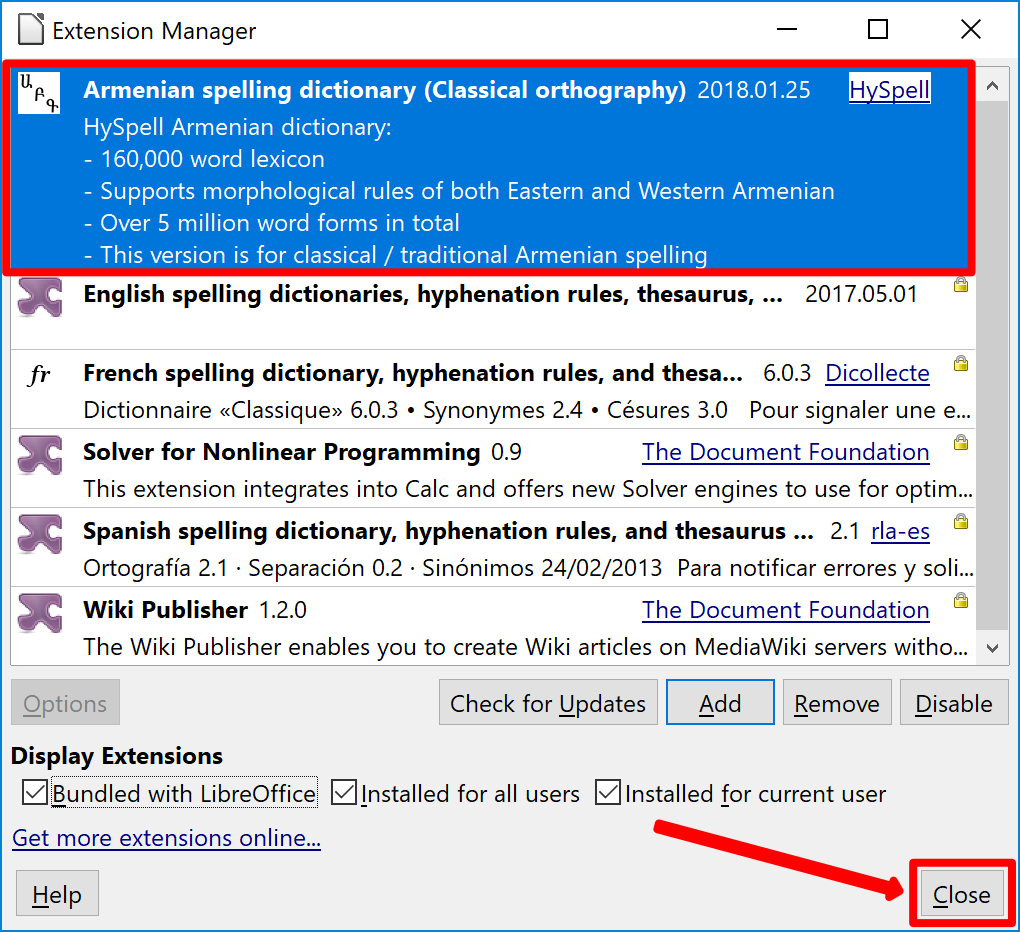Screen dimensions: 1020x932
Task: Open the HySpell publisher link
Action: 889,91
